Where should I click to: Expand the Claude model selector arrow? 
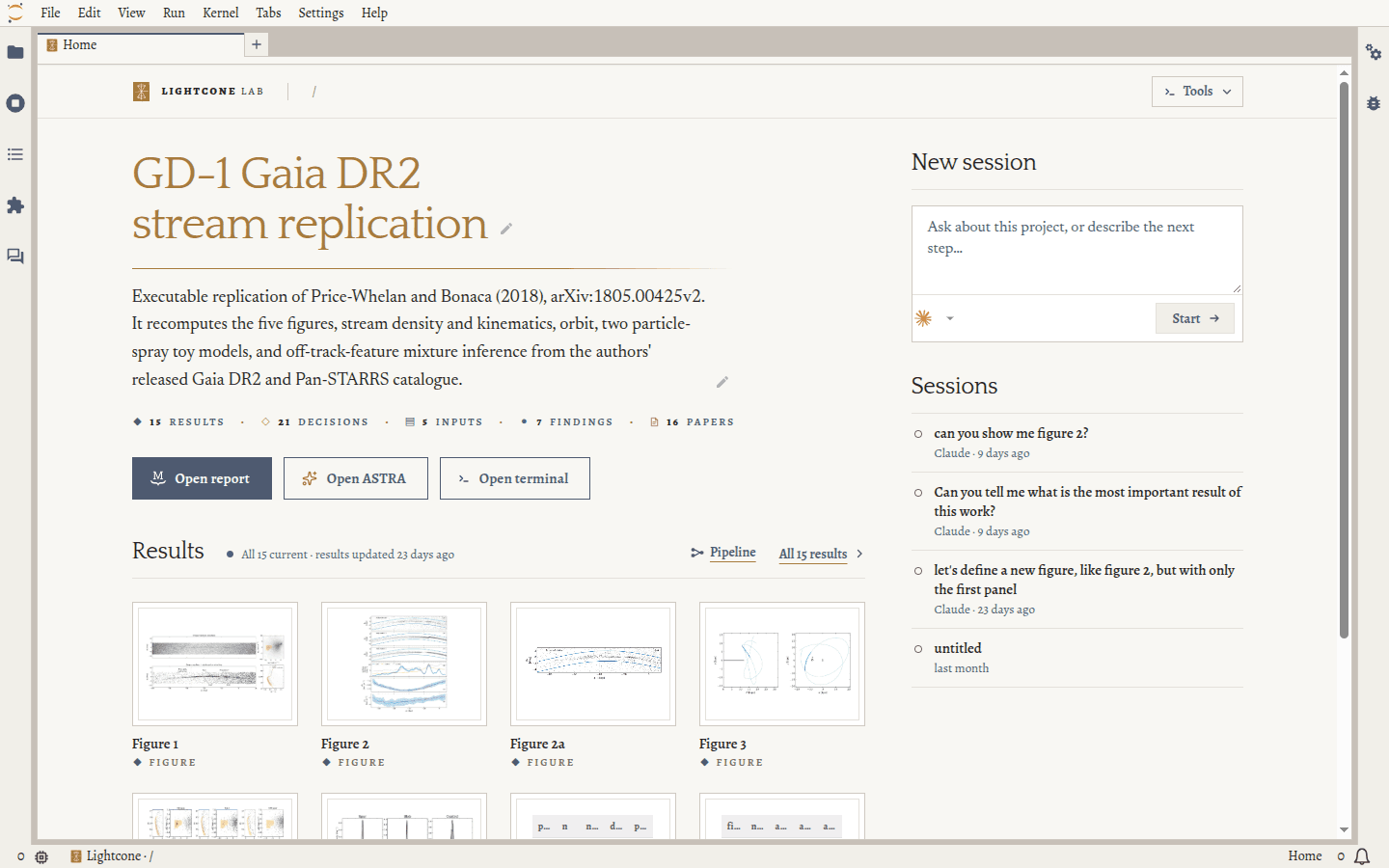pos(950,318)
